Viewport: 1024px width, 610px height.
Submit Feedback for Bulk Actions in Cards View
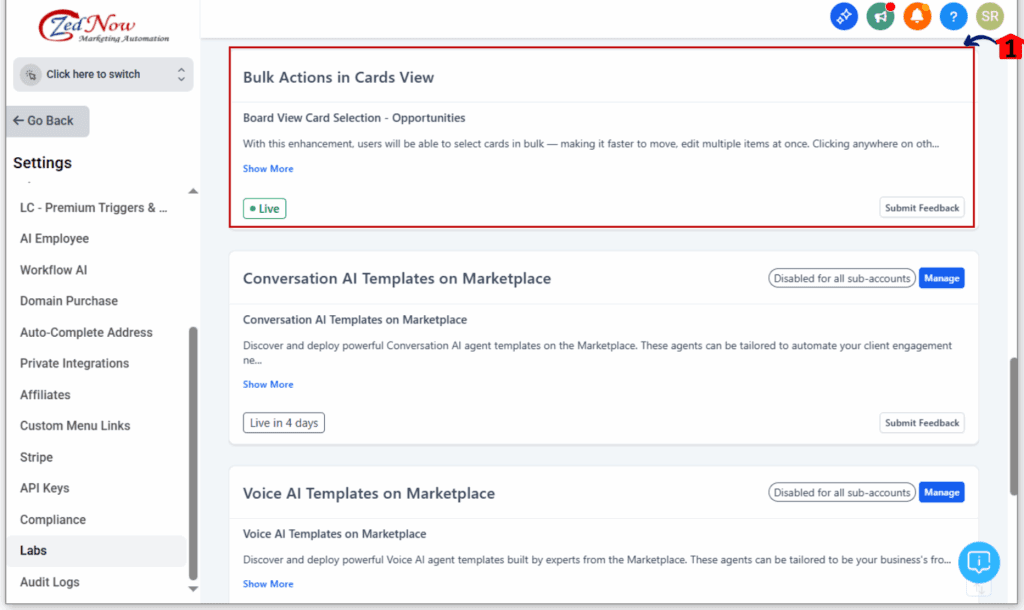click(x=922, y=208)
